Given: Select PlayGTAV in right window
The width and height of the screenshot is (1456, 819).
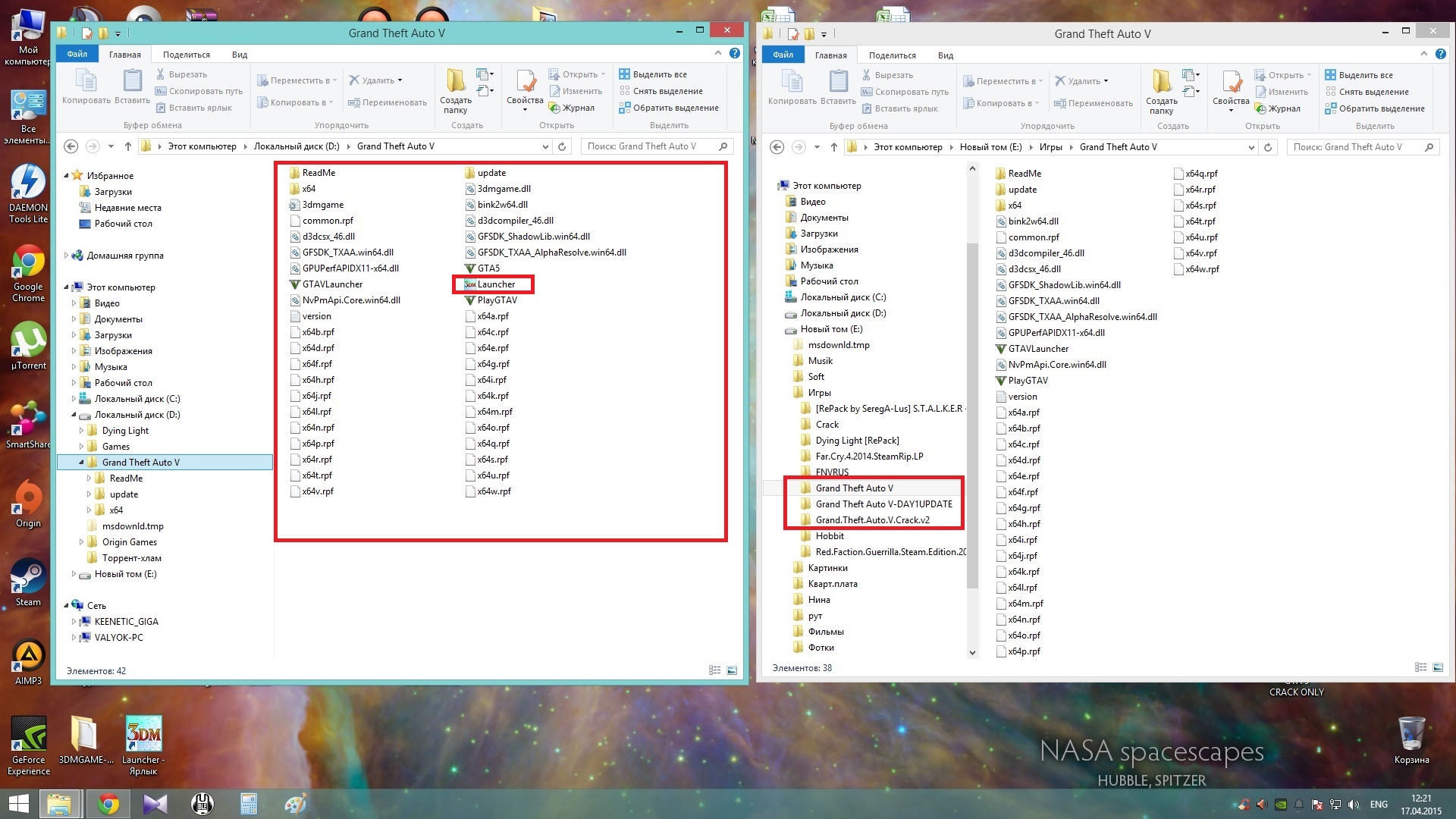Looking at the screenshot, I should click(1021, 381).
